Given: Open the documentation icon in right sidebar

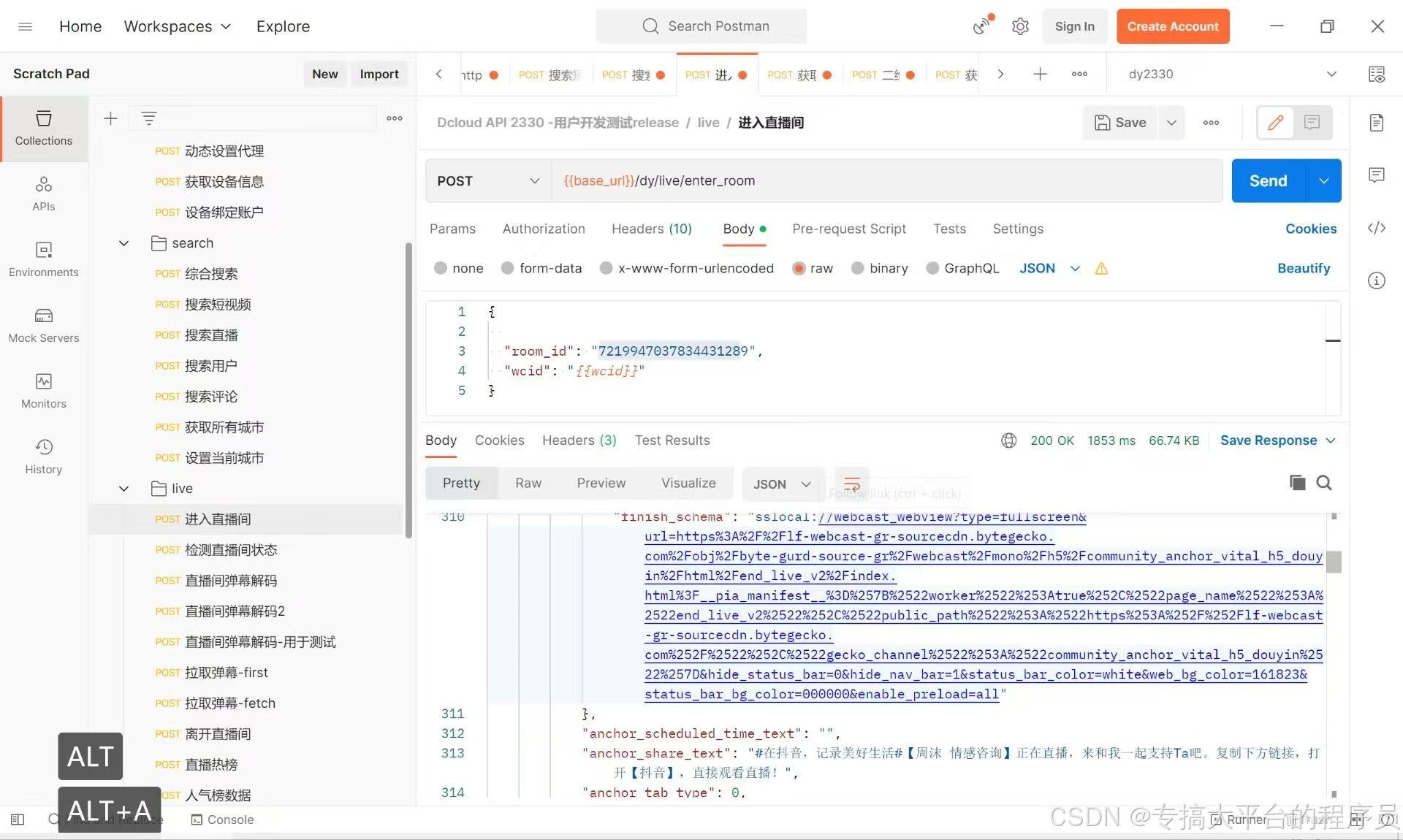Looking at the screenshot, I should pos(1377,123).
